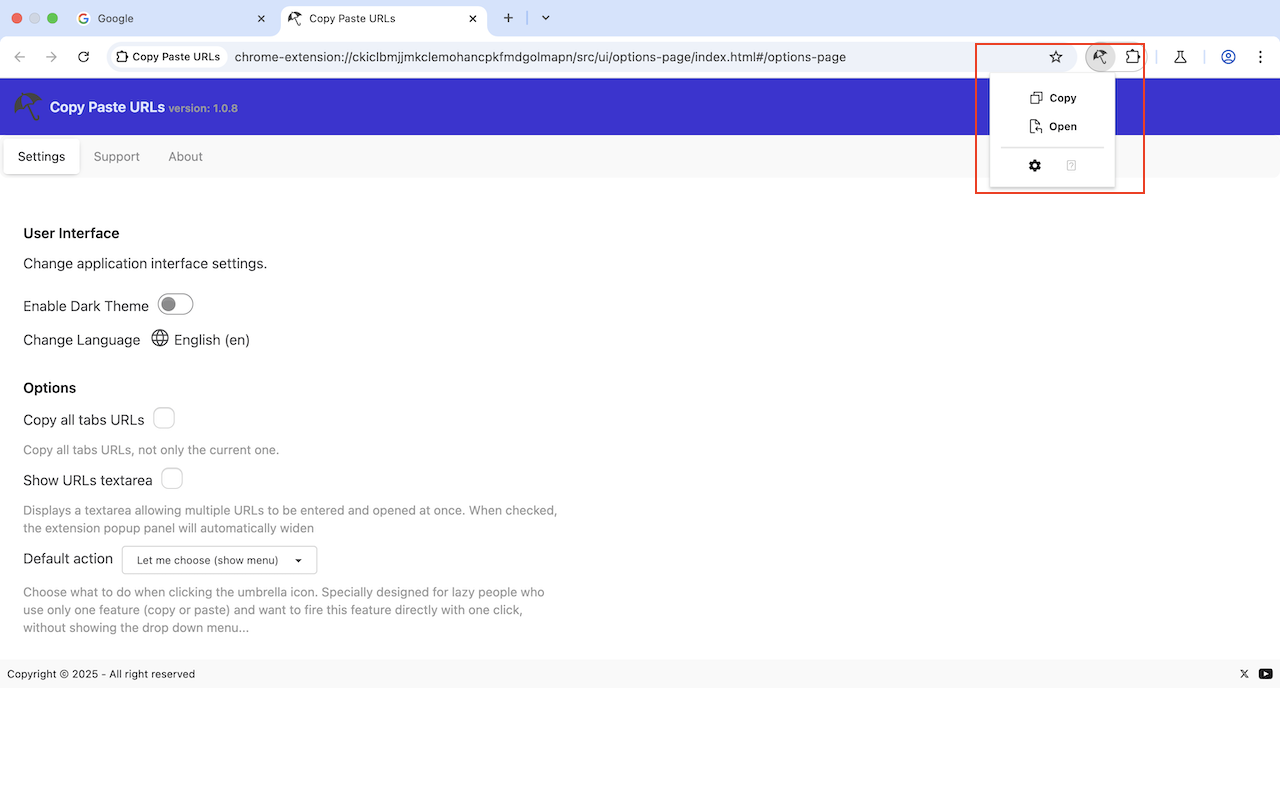Open the About tab
Screen dimensions: 1280x800
coord(185,156)
